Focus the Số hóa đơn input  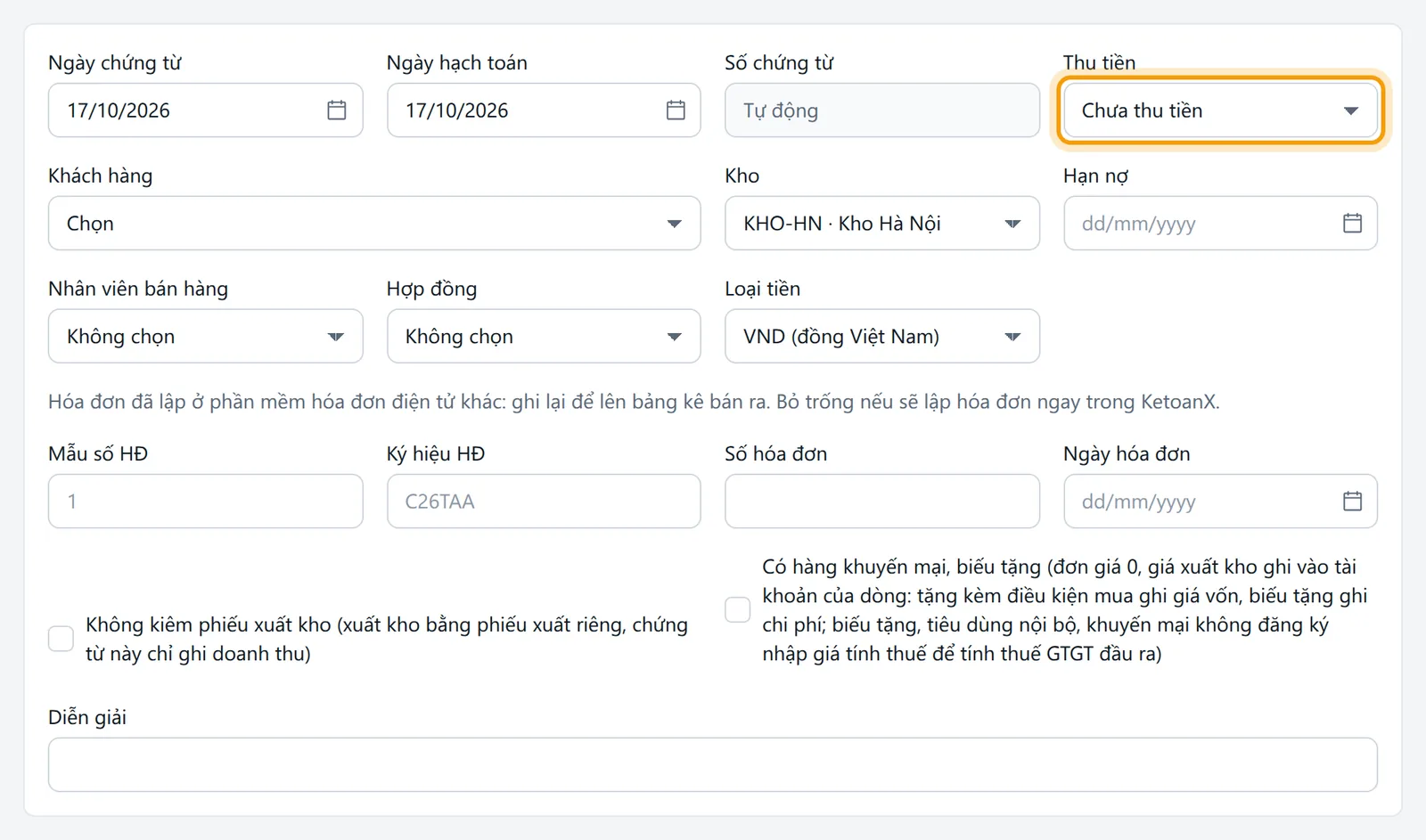[x=882, y=501]
